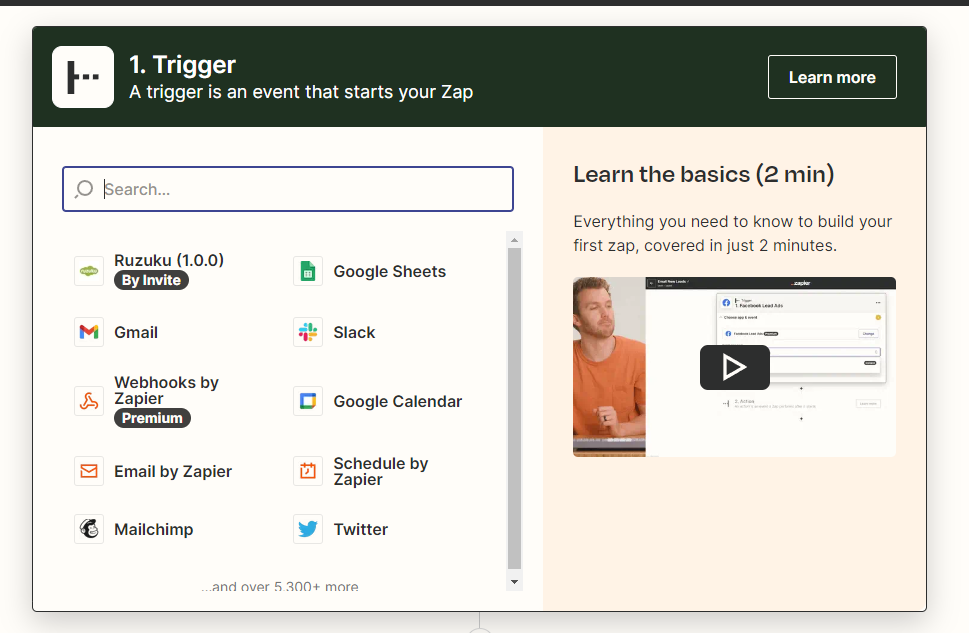Click the Ruzuku app icon

pyautogui.click(x=89, y=271)
